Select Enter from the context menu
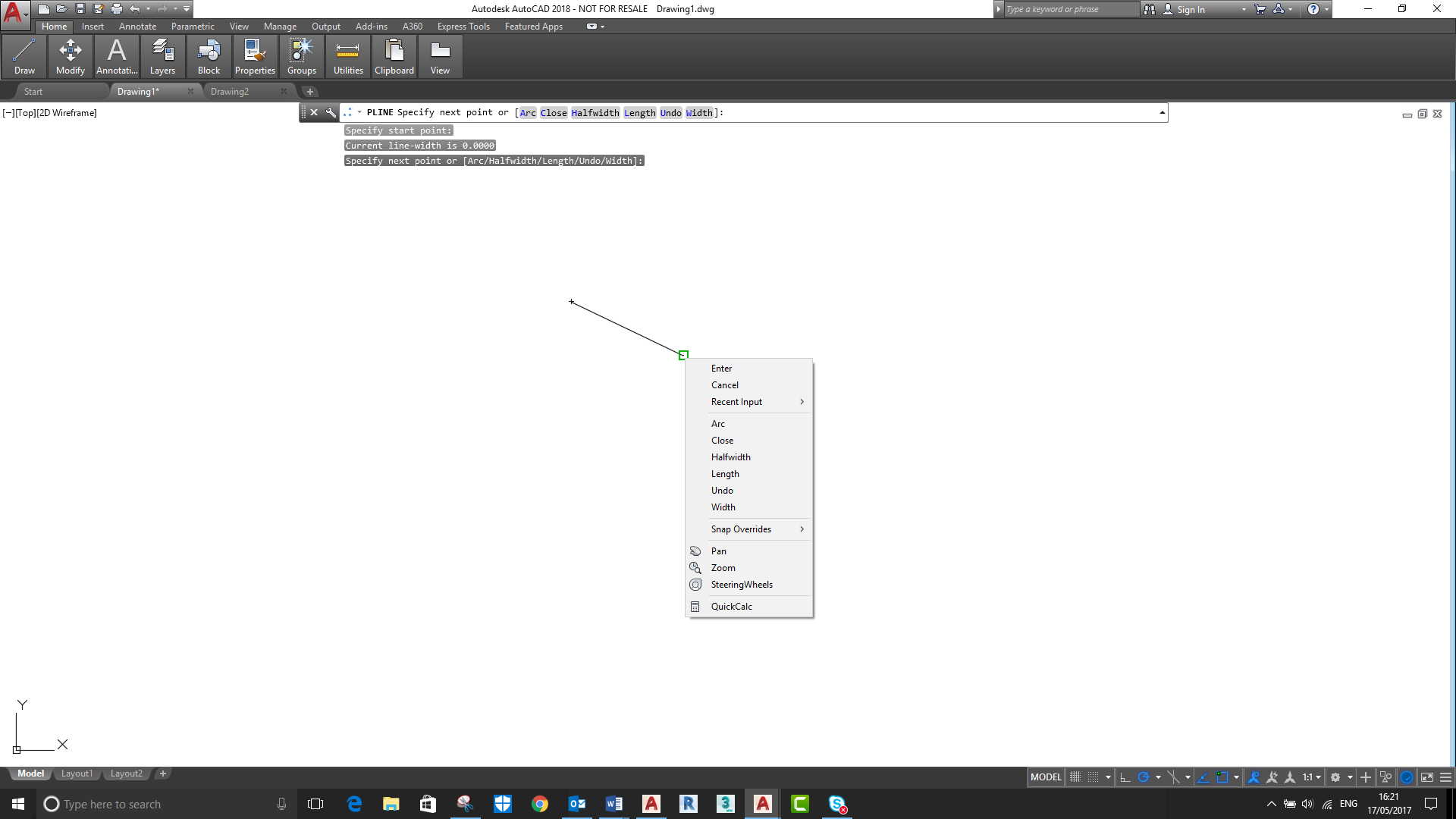Image resolution: width=1456 pixels, height=819 pixels. pyautogui.click(x=721, y=368)
